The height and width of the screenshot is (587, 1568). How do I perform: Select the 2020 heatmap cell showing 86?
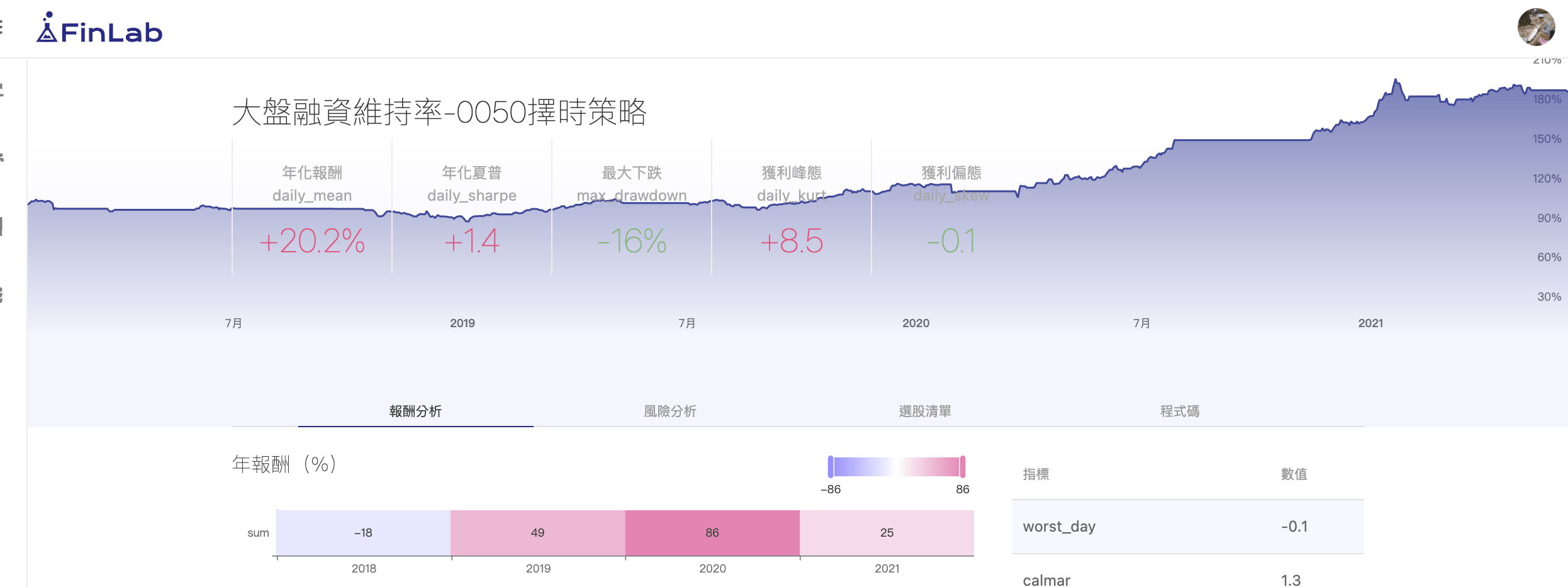(x=712, y=532)
